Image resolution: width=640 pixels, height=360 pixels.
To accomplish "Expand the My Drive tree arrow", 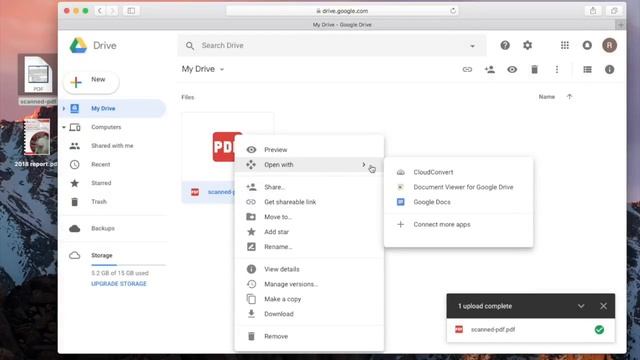I will (x=64, y=109).
